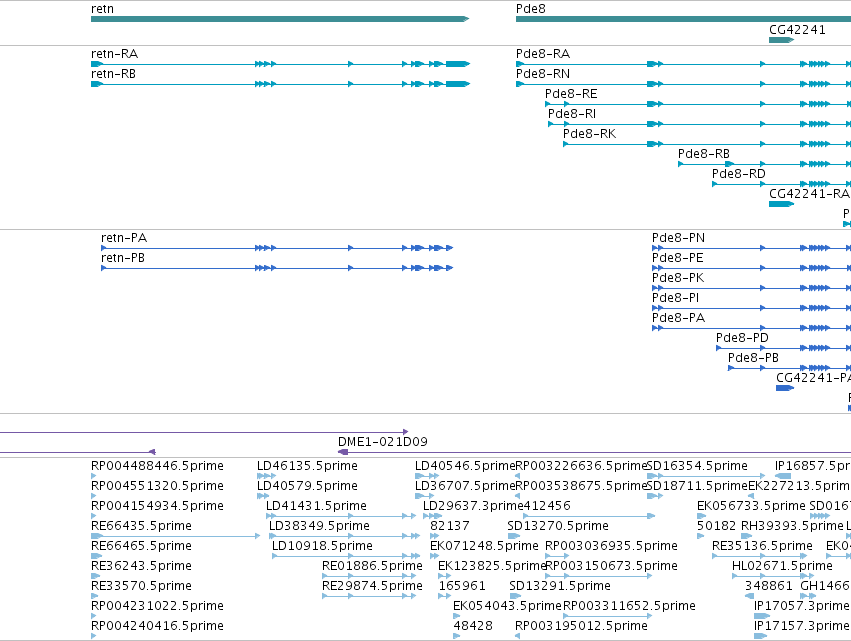The width and height of the screenshot is (851, 641).
Task: Click the Pde8-PA protein label
Action: (x=678, y=318)
